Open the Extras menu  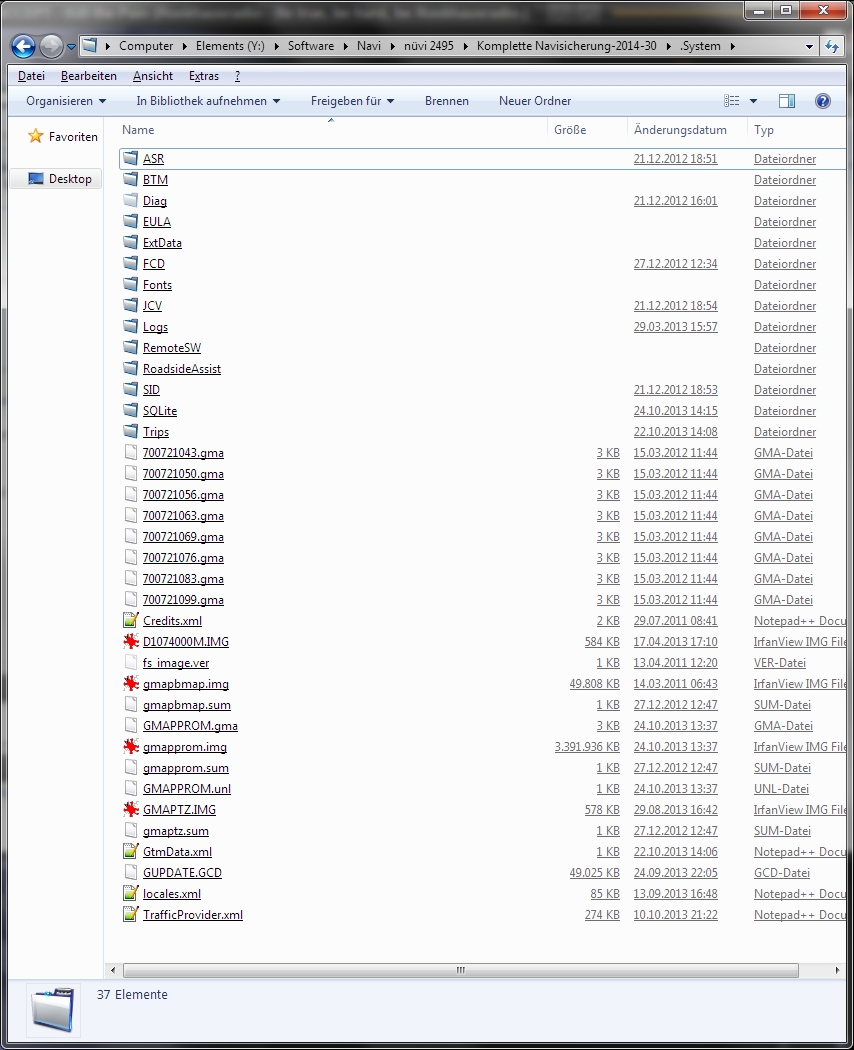click(x=204, y=76)
